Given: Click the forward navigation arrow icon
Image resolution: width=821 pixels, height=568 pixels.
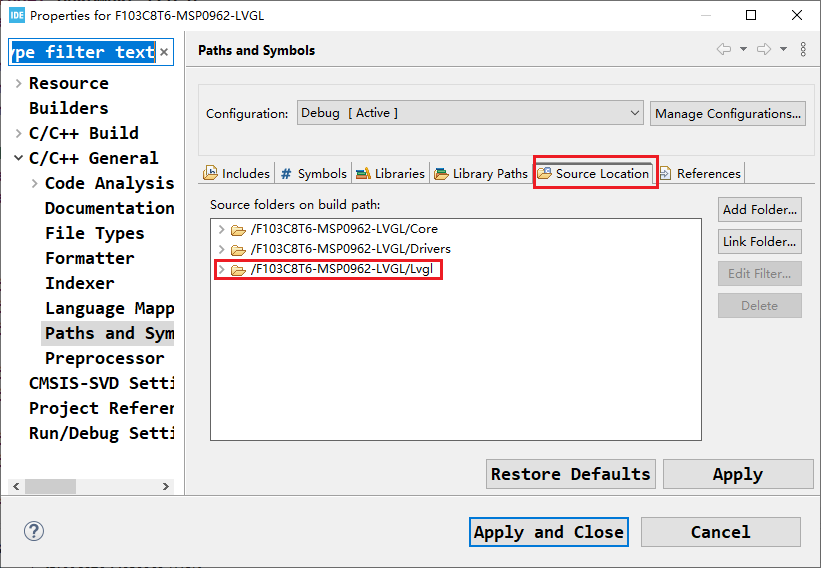Looking at the screenshot, I should 764,49.
